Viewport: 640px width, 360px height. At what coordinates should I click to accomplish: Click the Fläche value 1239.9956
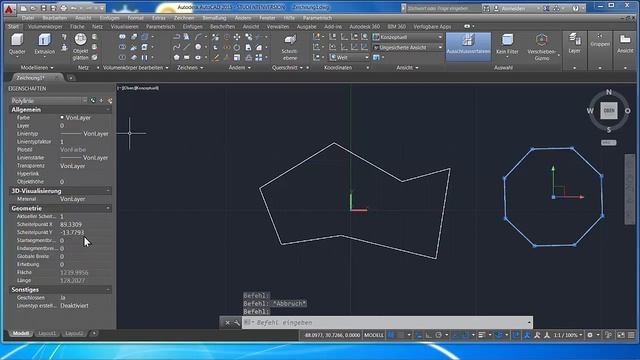(x=74, y=272)
